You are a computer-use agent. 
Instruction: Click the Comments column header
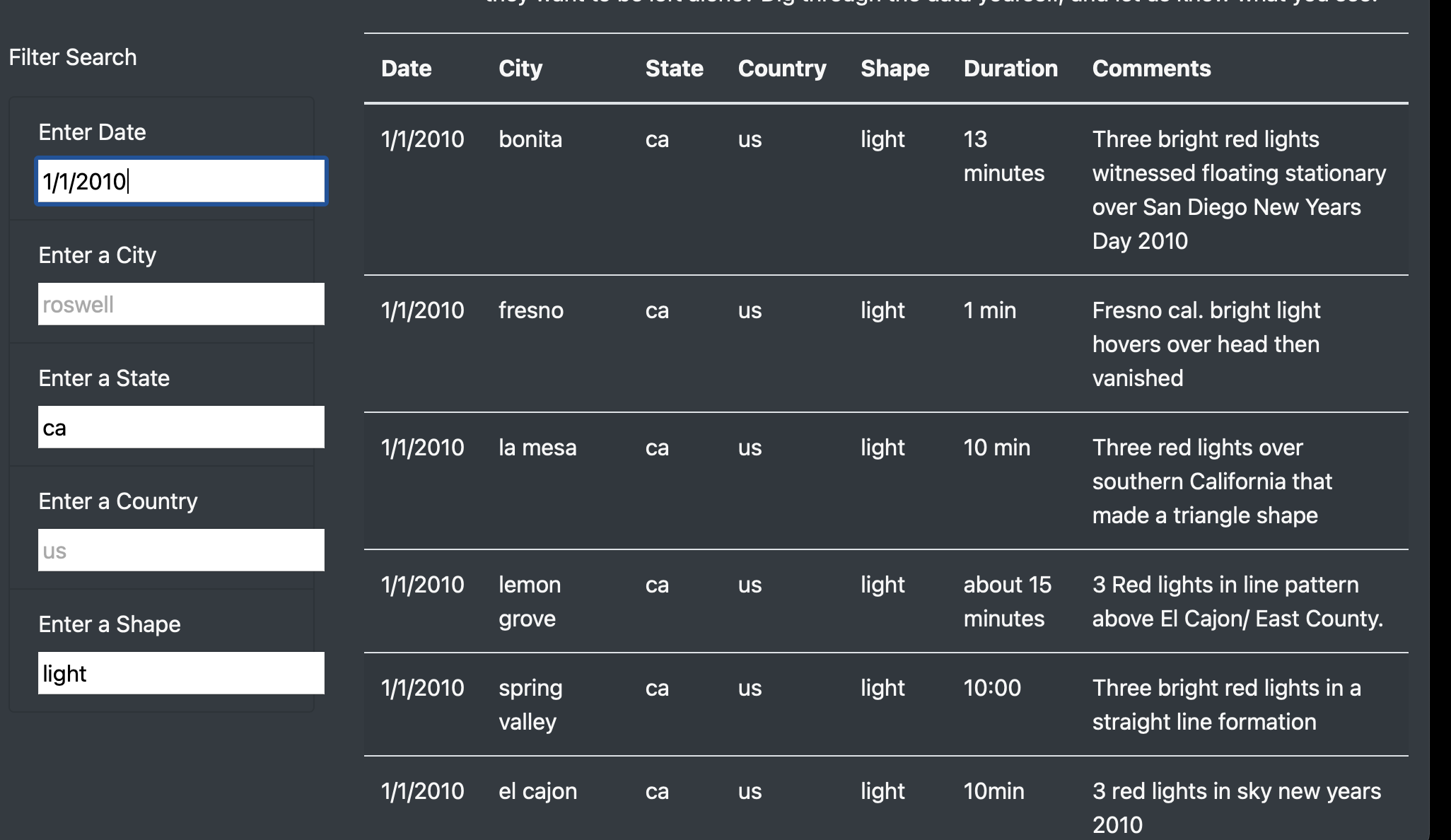tap(1151, 69)
